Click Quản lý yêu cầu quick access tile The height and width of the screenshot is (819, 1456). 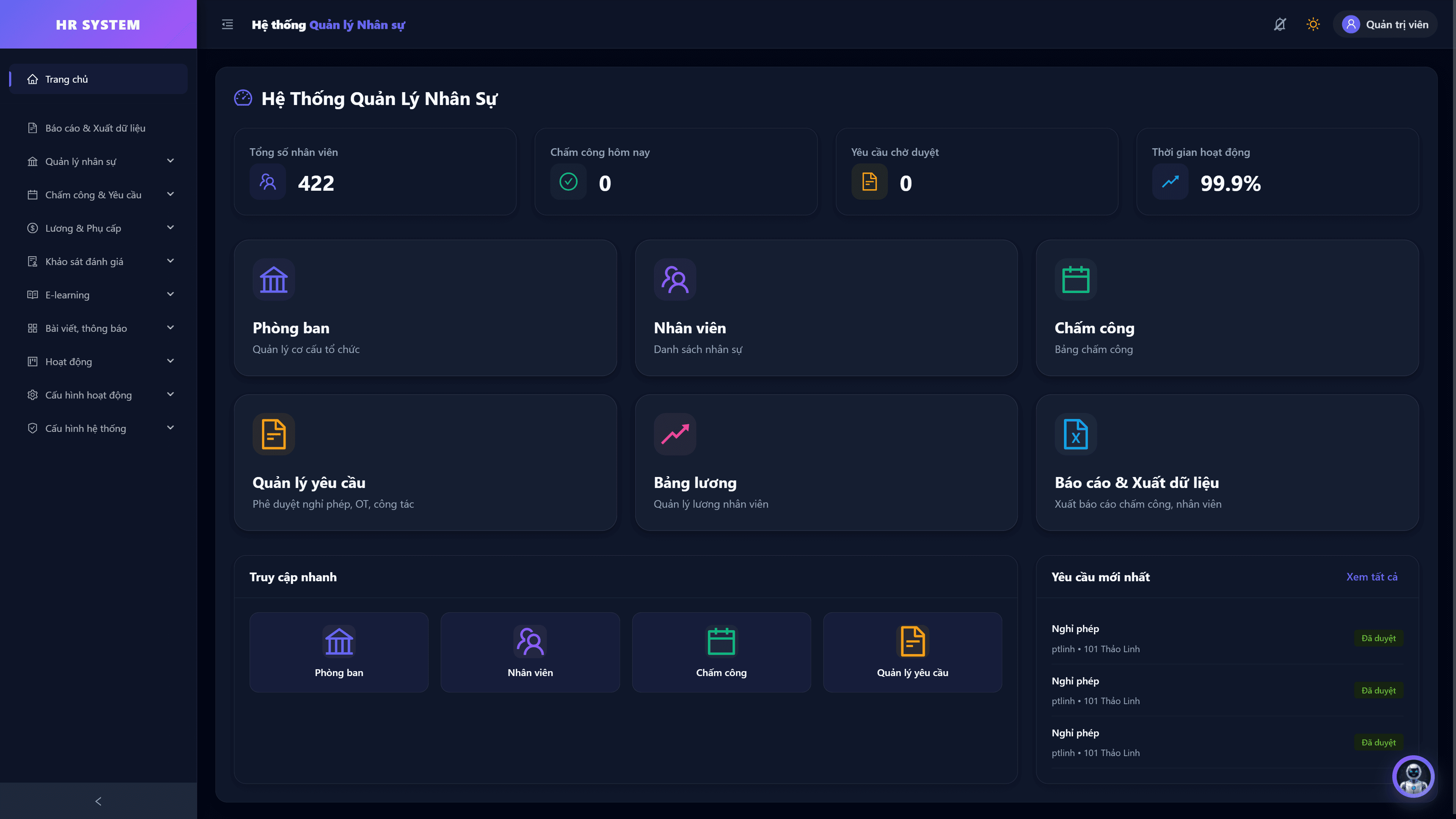pos(913,652)
